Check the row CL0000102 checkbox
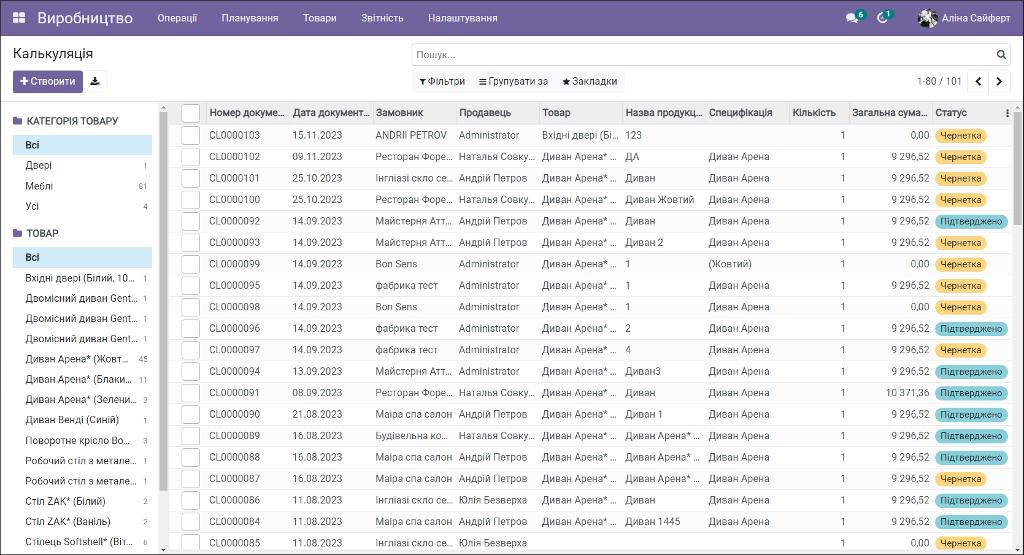This screenshot has width=1024, height=555. (191, 157)
